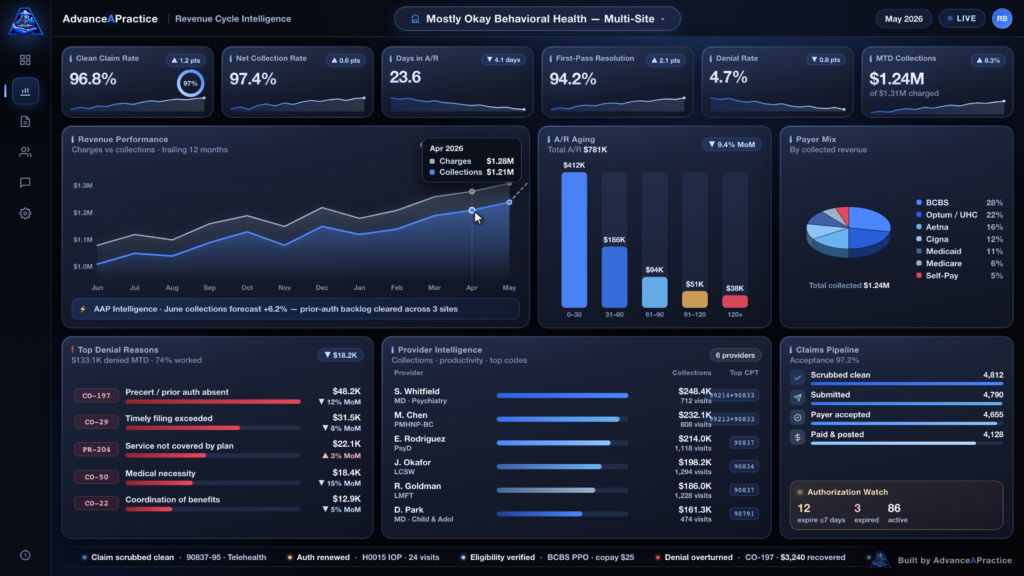This screenshot has height=576, width=1024.
Task: Click the Payer Mix pie chart
Action: pos(848,232)
